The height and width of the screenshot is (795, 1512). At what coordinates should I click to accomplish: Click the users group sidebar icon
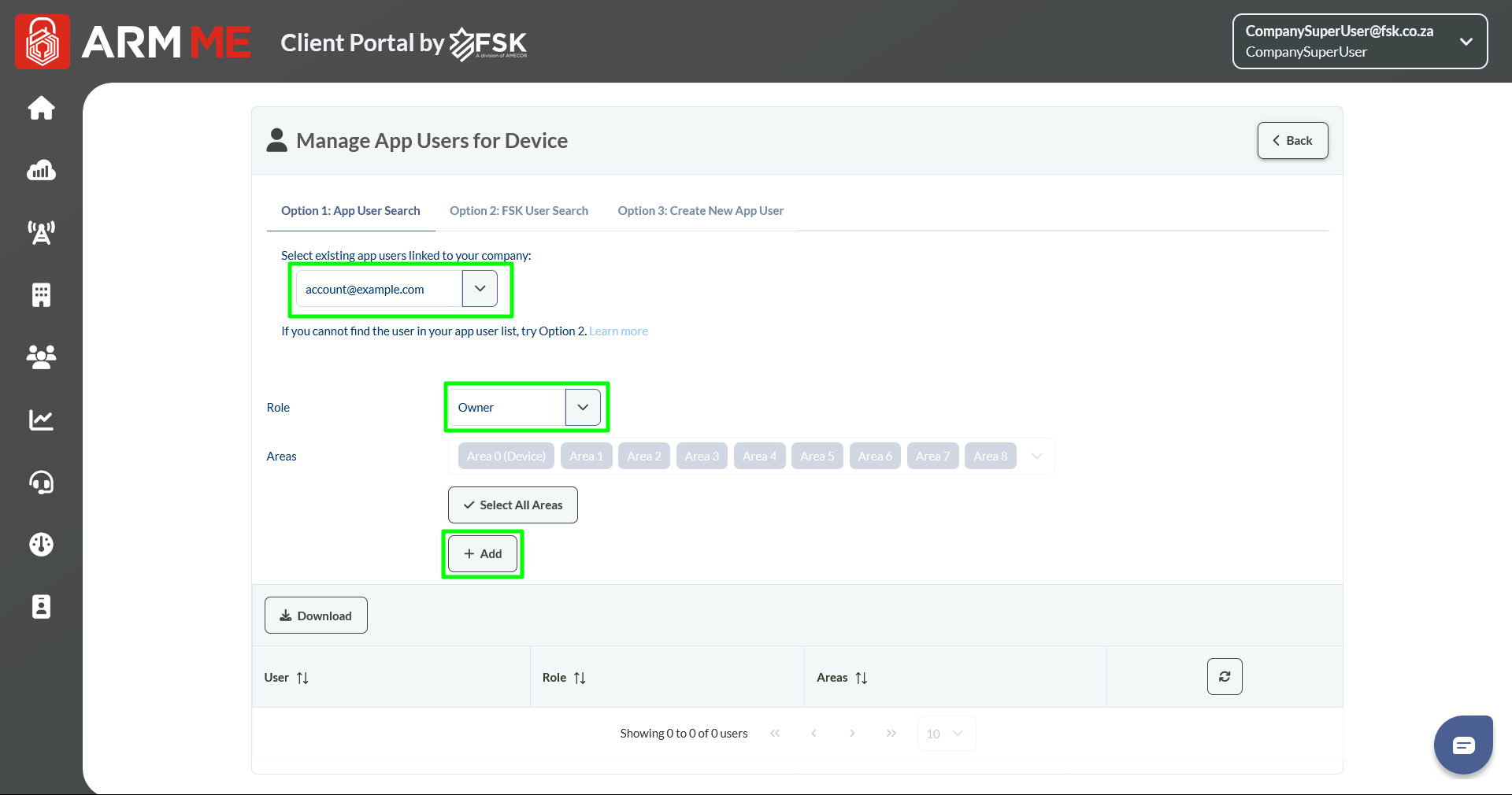pos(41,357)
